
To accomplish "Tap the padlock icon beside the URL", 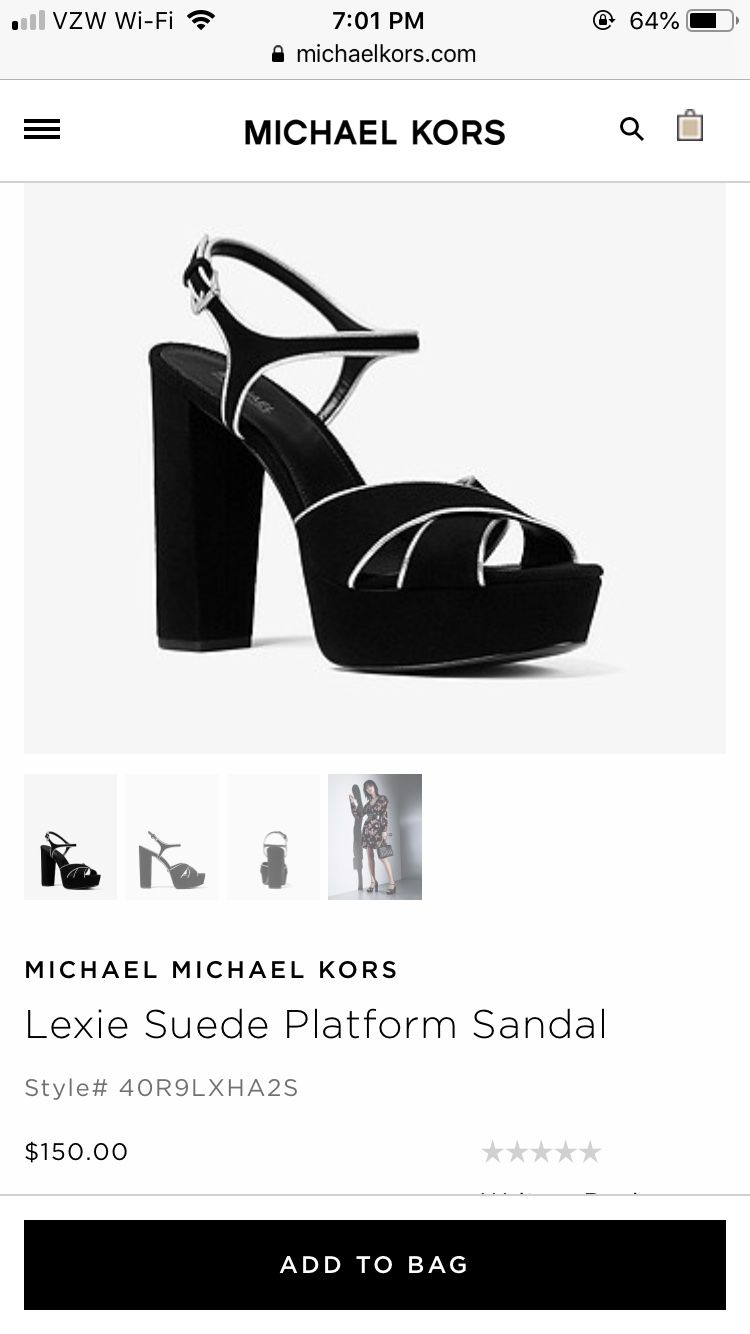I will (x=278, y=54).
